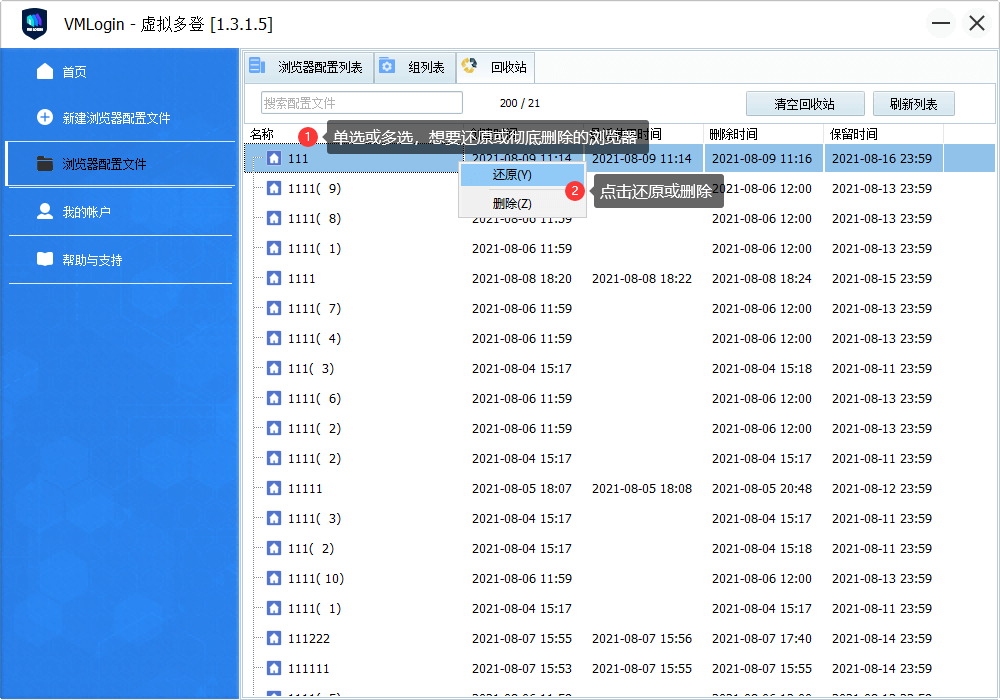Select the profile icon of 111( 3)

[x=274, y=368]
